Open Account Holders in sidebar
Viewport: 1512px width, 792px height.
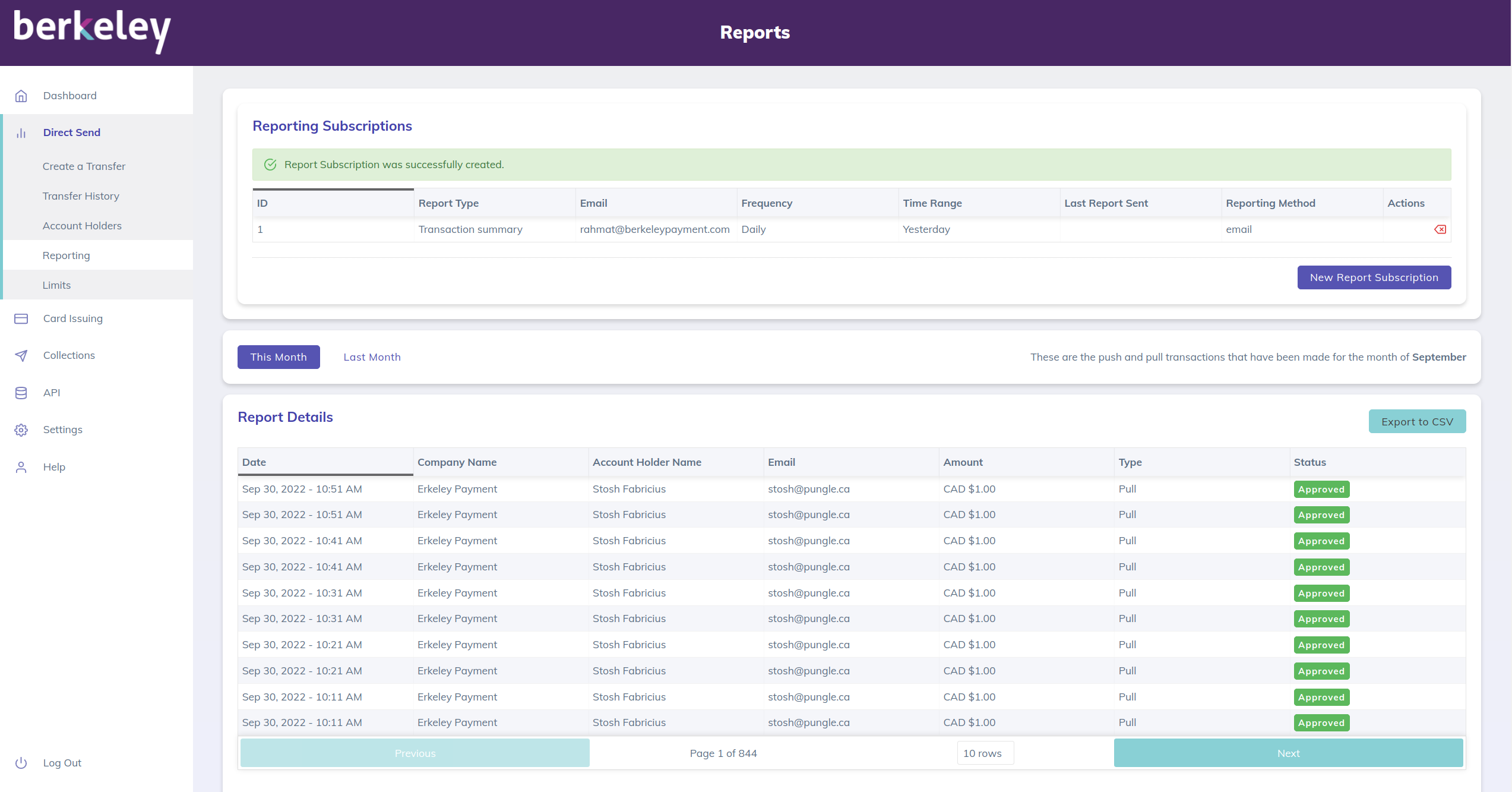(x=82, y=226)
